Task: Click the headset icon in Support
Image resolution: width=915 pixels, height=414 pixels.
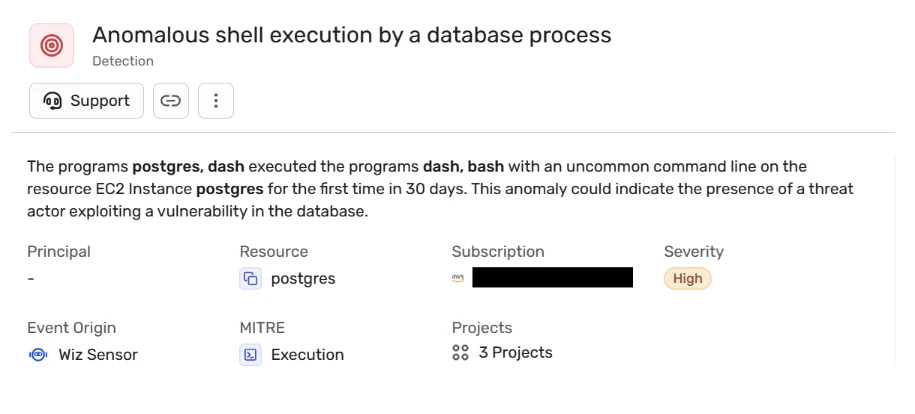Action: [53, 101]
